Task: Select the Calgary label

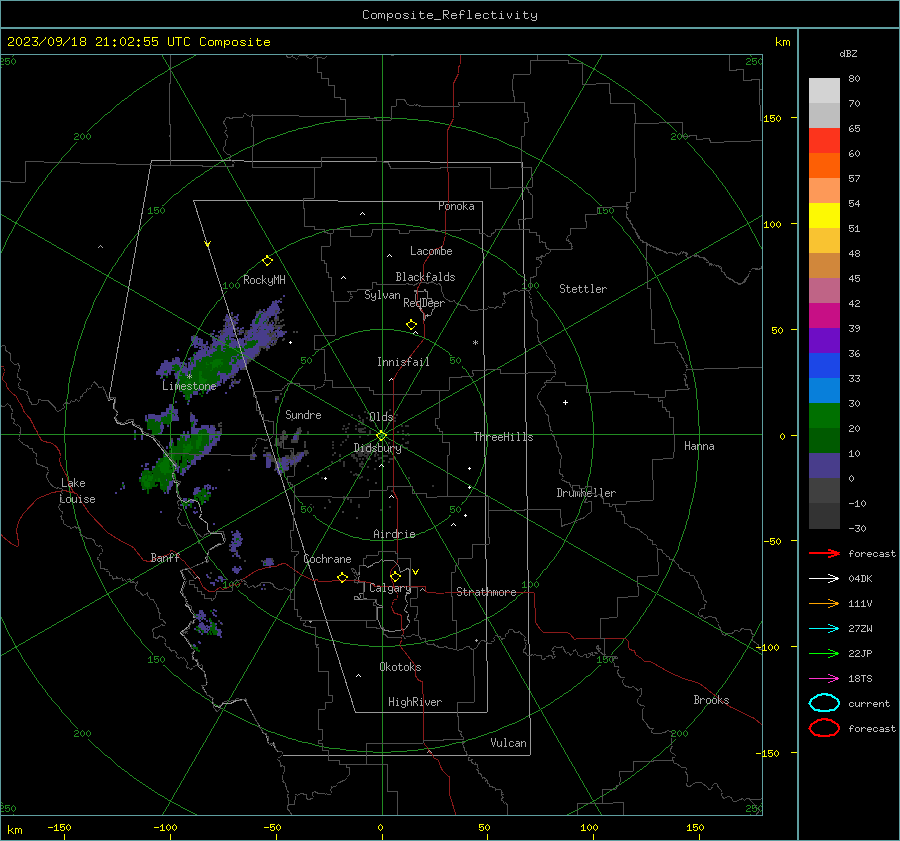Action: (x=390, y=588)
